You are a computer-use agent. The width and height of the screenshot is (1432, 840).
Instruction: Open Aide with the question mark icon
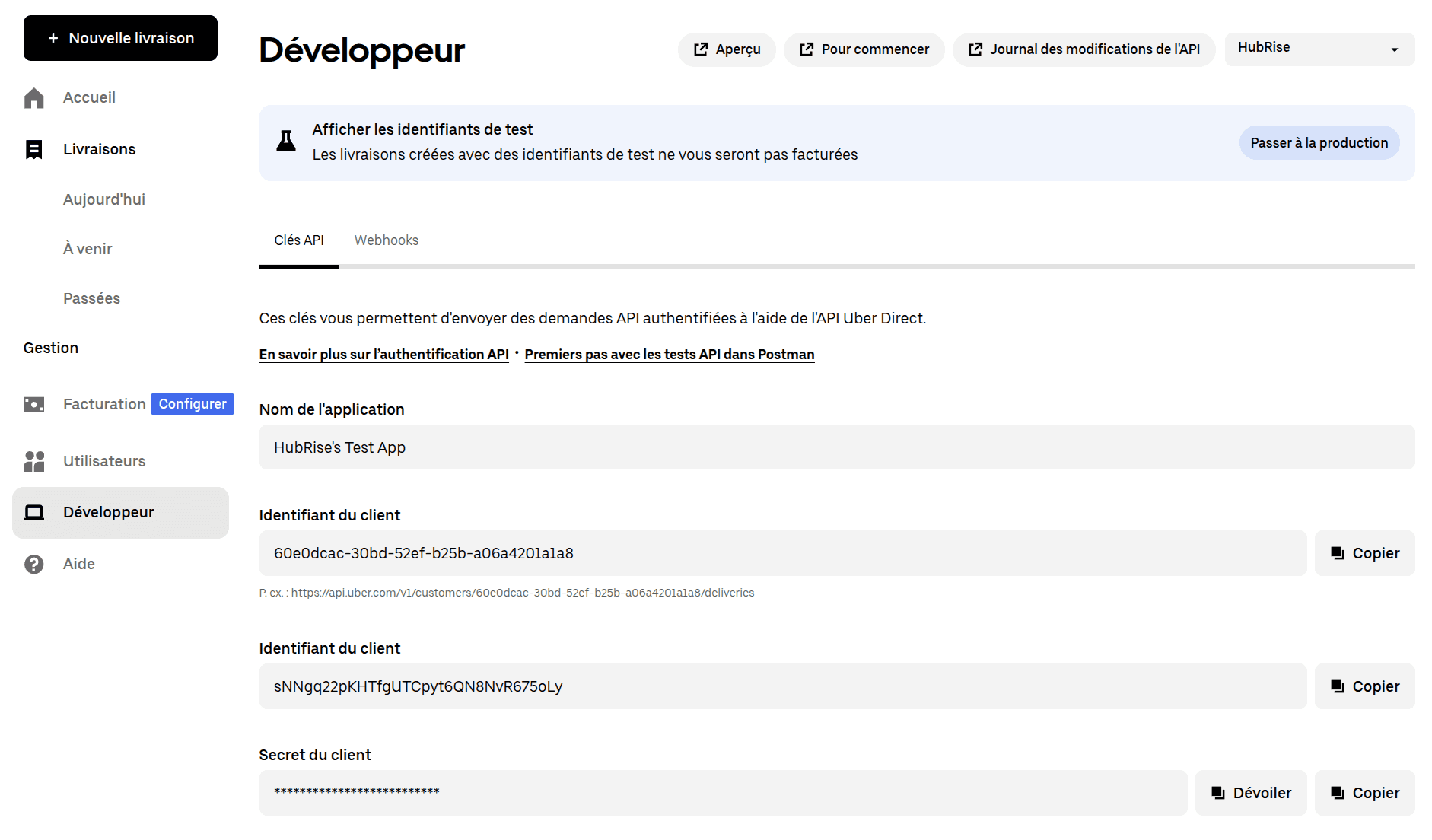click(x=33, y=564)
